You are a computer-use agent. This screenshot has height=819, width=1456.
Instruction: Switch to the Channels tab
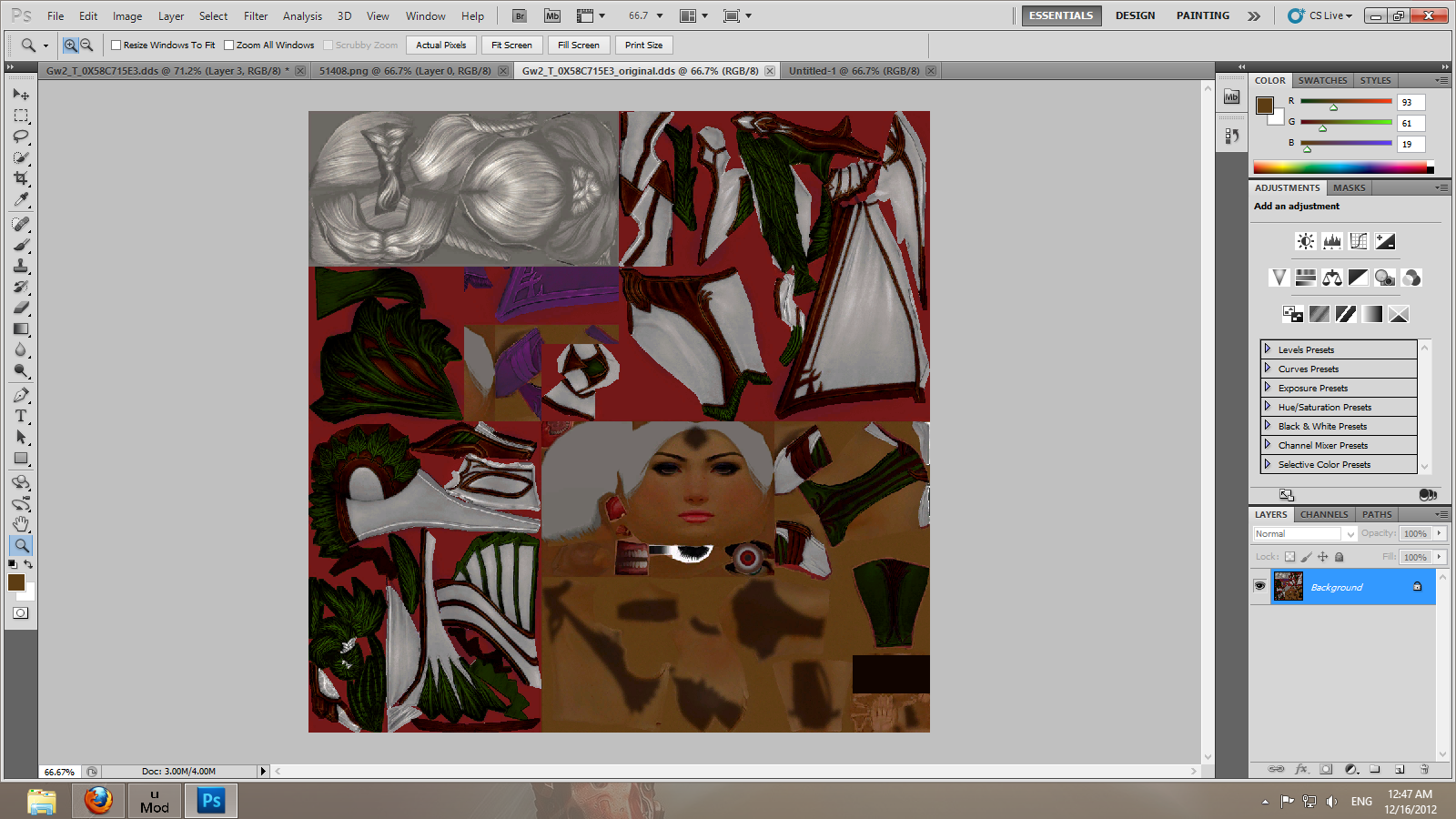point(1323,514)
